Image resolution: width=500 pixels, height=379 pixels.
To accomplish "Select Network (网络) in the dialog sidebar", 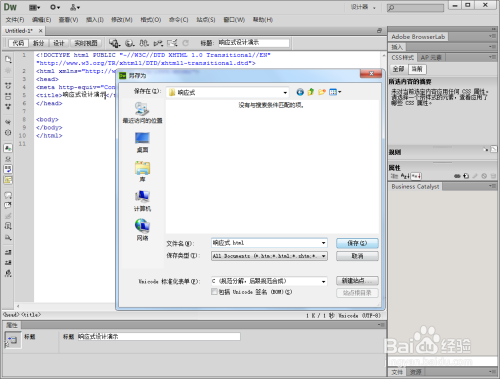I will tap(142, 230).
